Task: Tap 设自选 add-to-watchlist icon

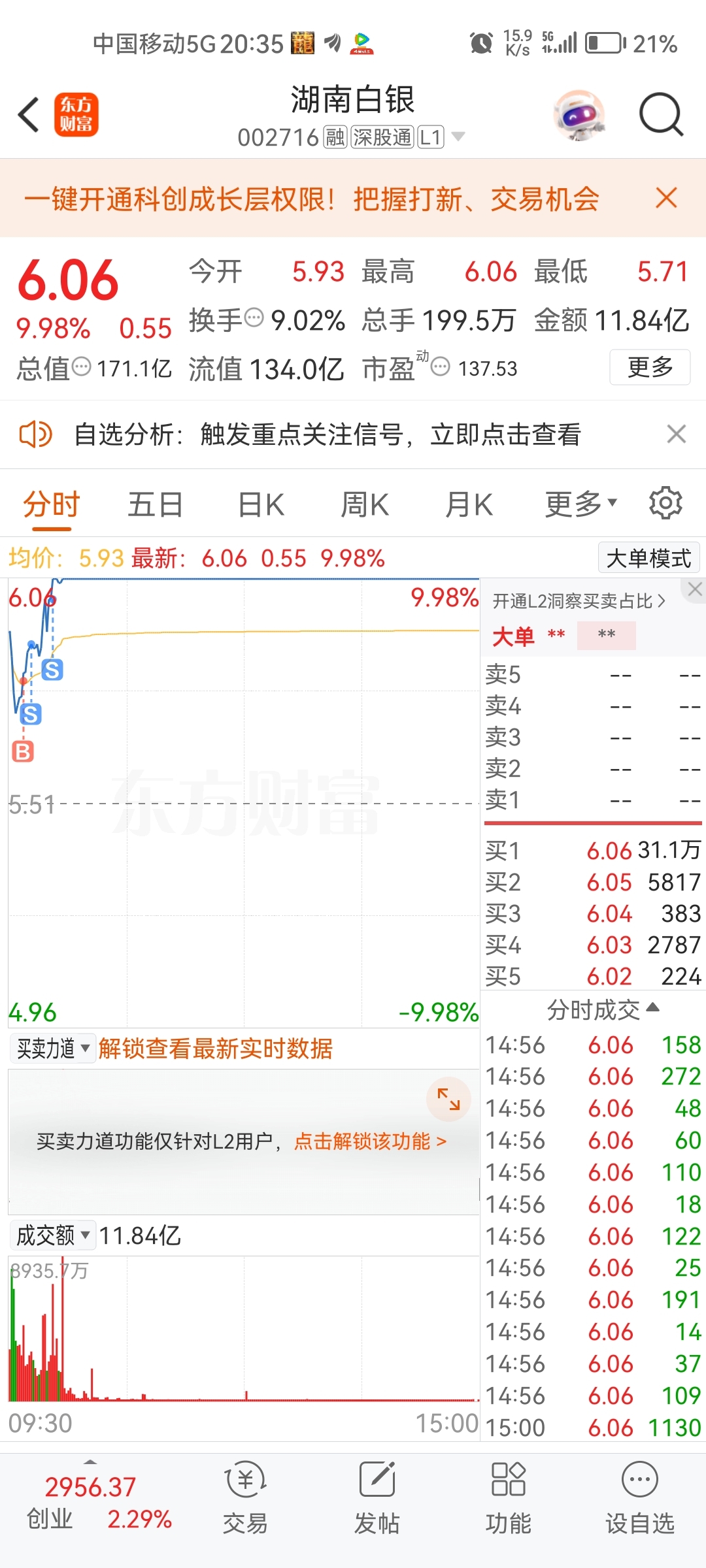Action: (x=639, y=1499)
